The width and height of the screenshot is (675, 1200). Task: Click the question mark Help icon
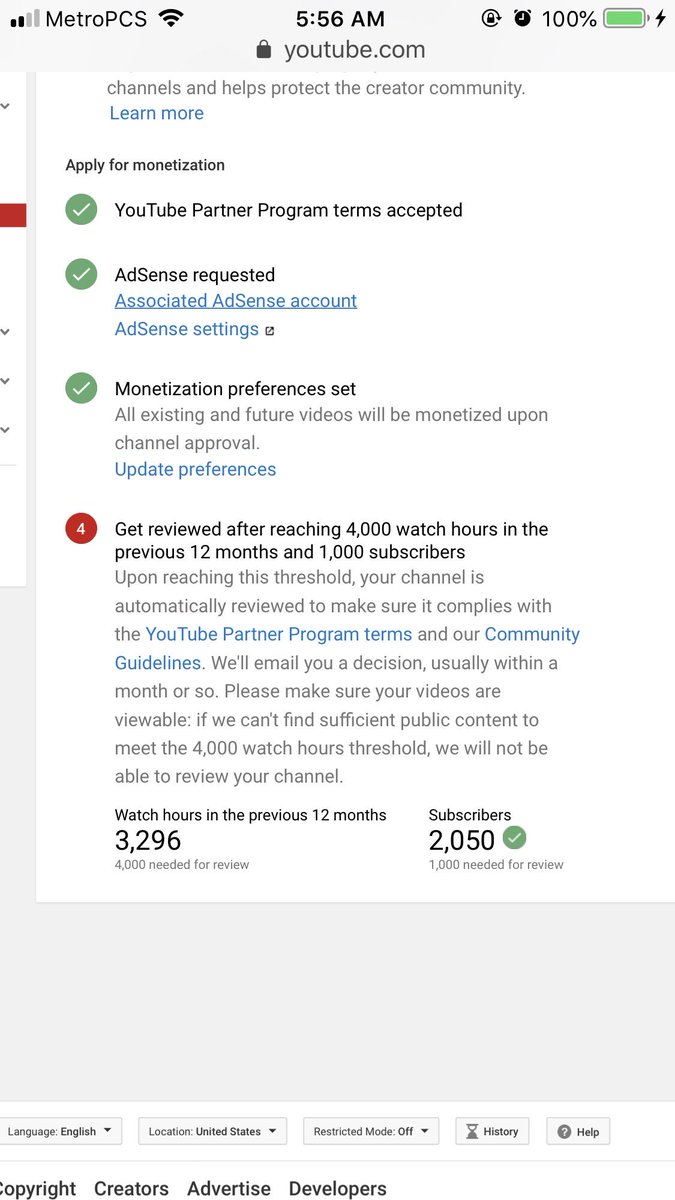[564, 1132]
